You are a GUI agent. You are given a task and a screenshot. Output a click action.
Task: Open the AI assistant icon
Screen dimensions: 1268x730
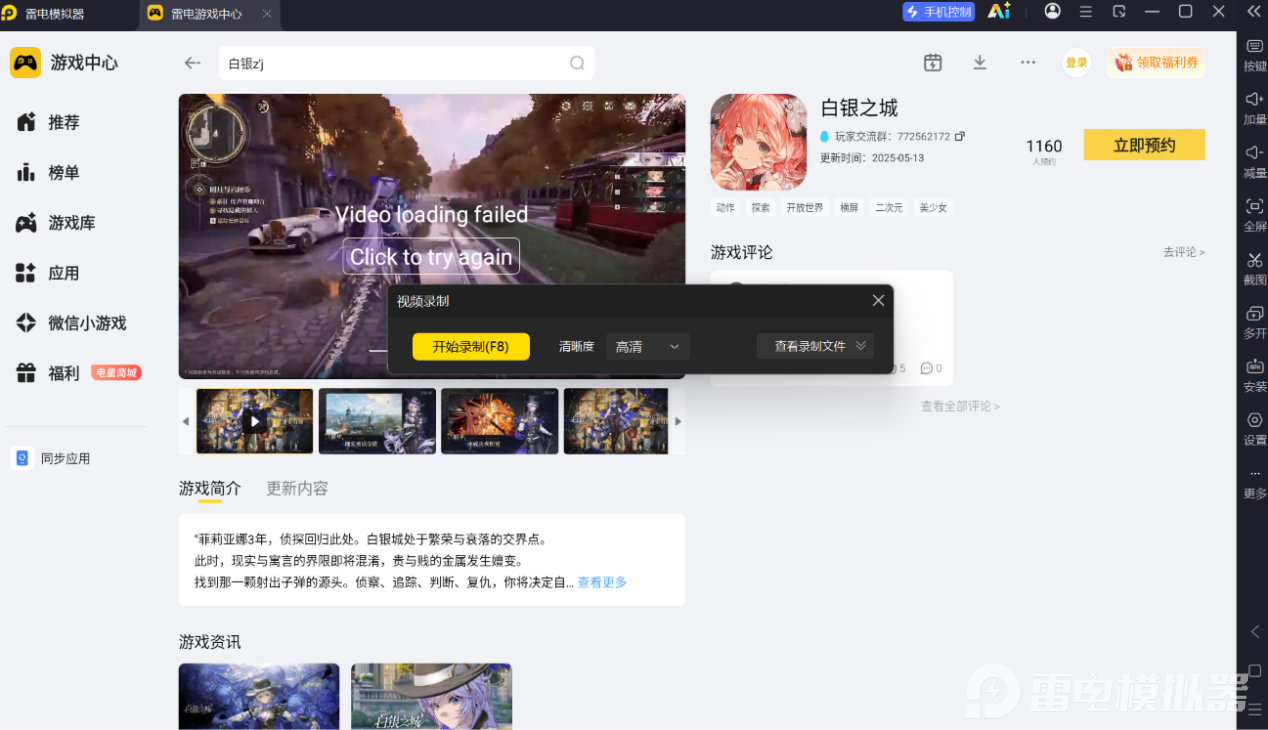(999, 11)
